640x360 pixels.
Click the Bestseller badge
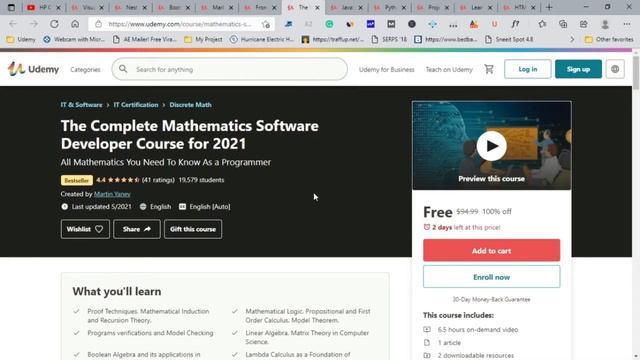pos(77,180)
